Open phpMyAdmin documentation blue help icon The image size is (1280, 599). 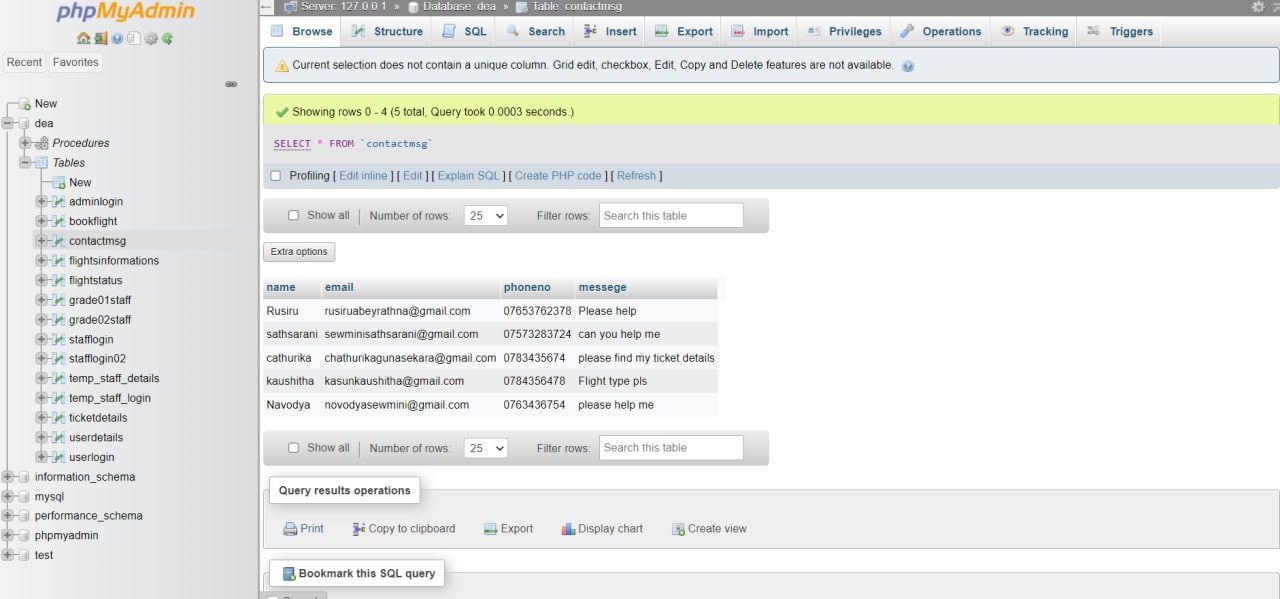click(x=117, y=39)
